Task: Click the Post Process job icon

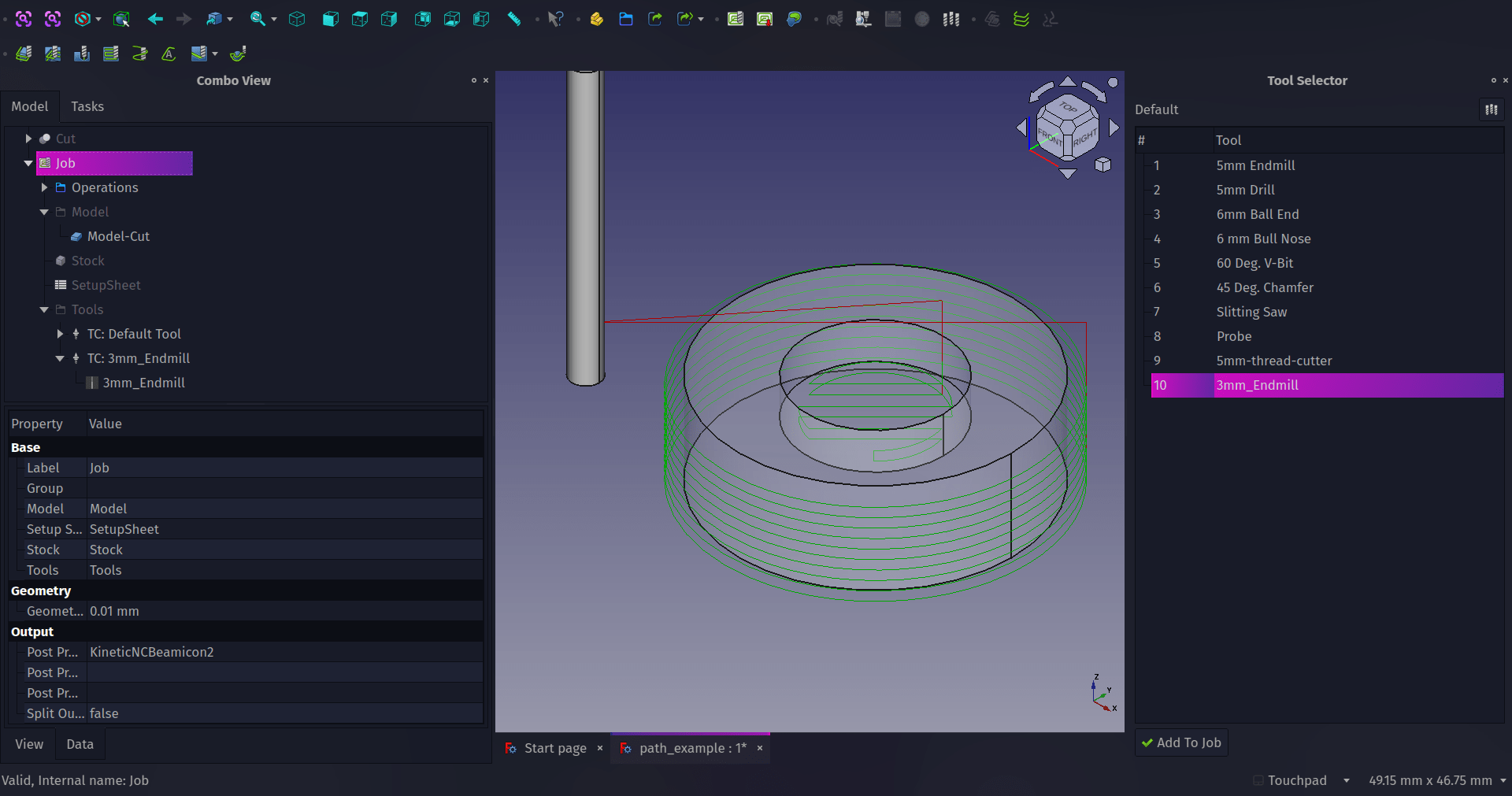Action: 764,19
